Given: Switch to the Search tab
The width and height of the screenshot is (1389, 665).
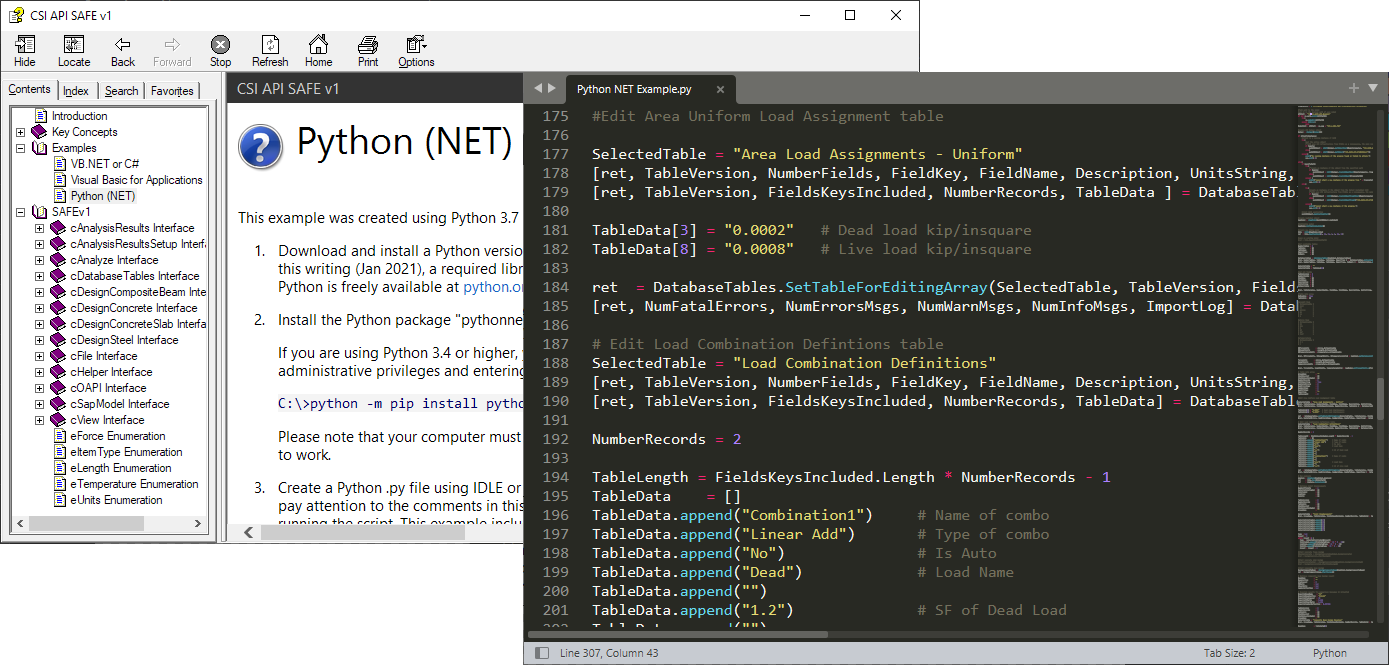Looking at the screenshot, I should (122, 91).
